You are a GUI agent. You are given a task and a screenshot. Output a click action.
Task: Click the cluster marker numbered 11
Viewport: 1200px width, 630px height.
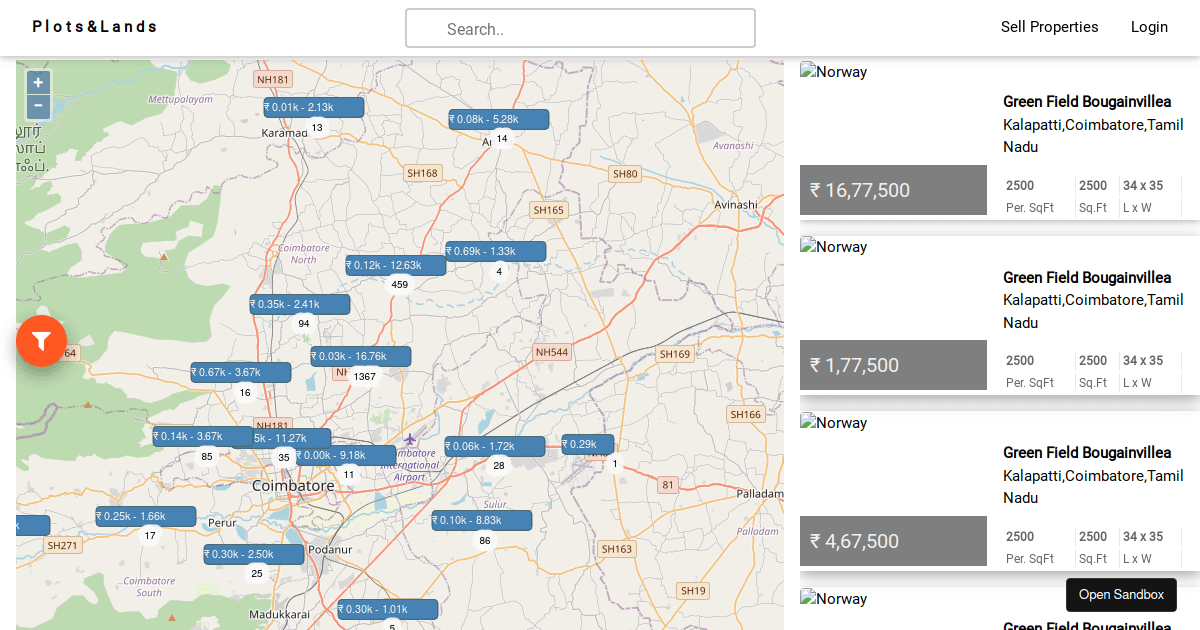pyautogui.click(x=349, y=475)
